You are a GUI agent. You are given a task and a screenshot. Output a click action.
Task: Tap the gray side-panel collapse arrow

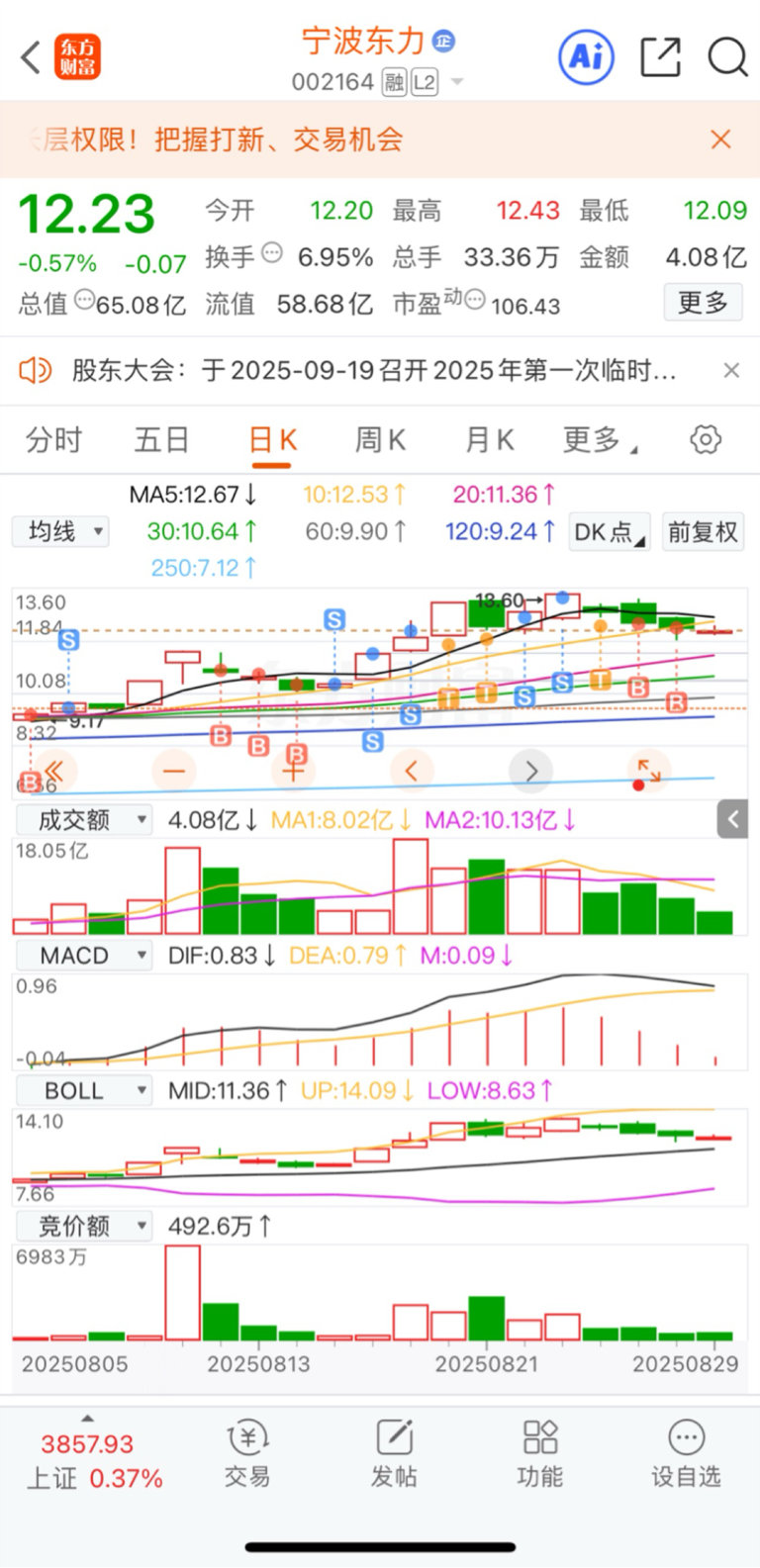[x=732, y=819]
